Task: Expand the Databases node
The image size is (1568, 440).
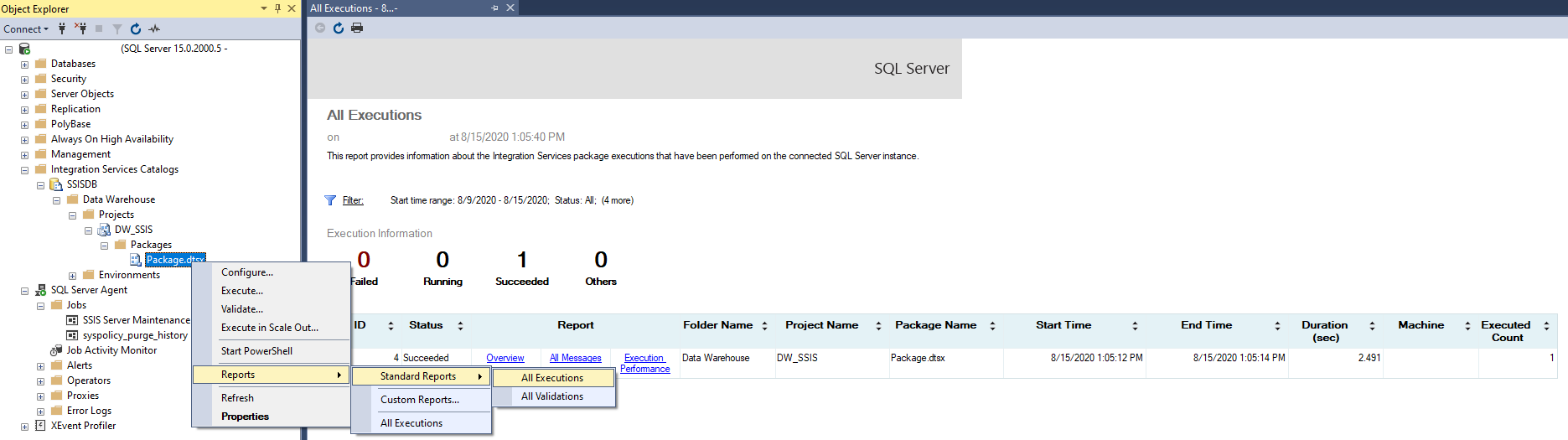Action: tap(24, 65)
